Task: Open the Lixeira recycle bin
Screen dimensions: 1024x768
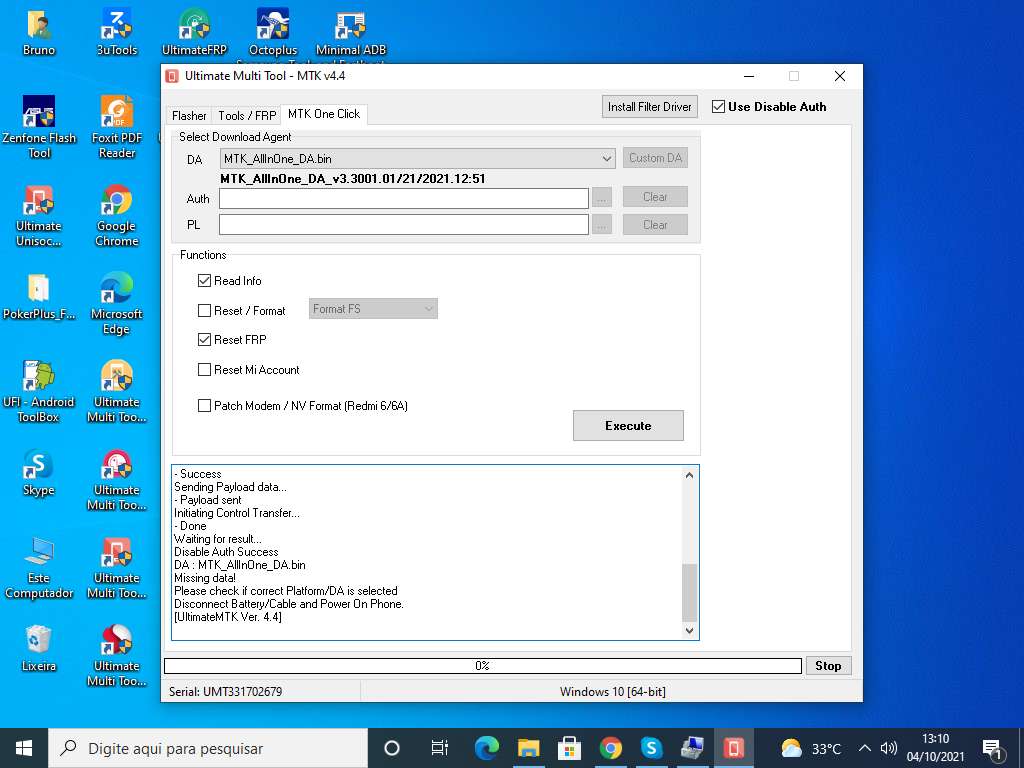Action: click(x=39, y=649)
